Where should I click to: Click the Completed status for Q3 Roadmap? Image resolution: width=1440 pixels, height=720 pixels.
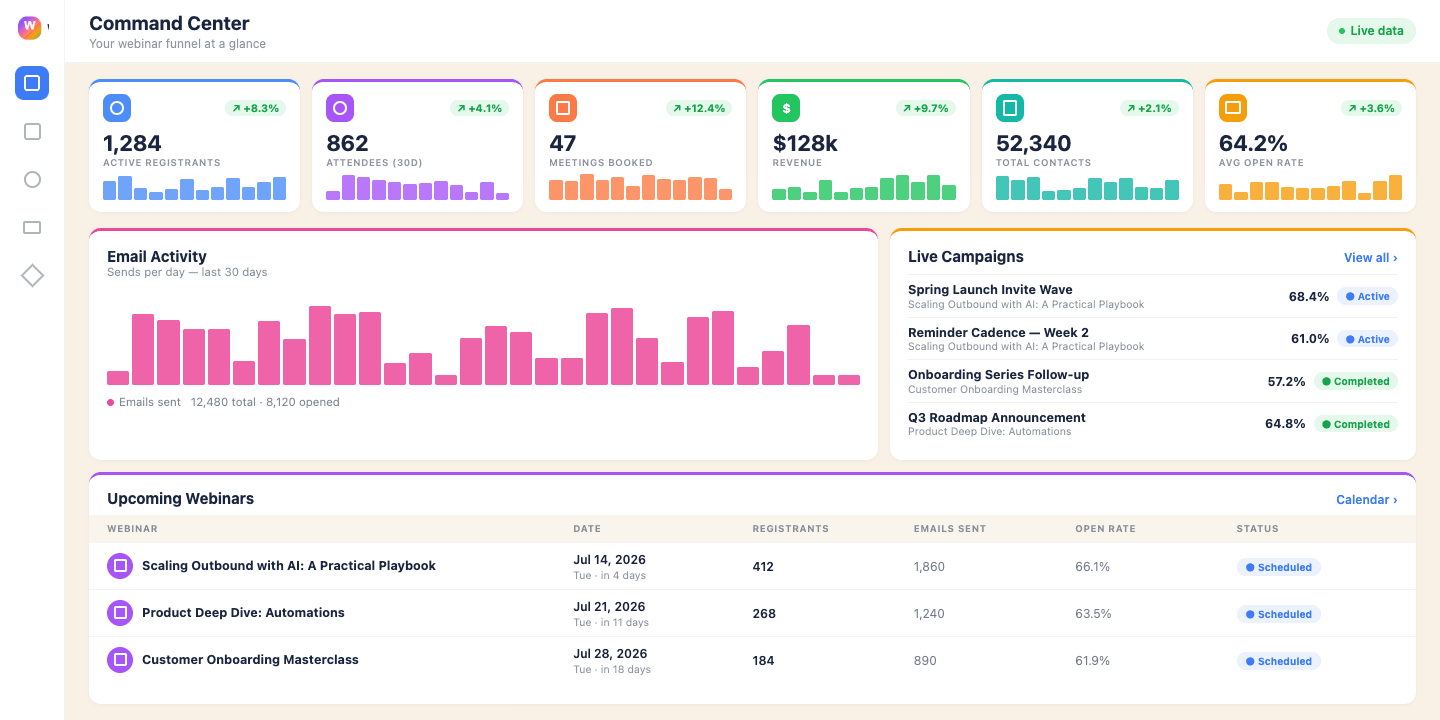point(1356,424)
